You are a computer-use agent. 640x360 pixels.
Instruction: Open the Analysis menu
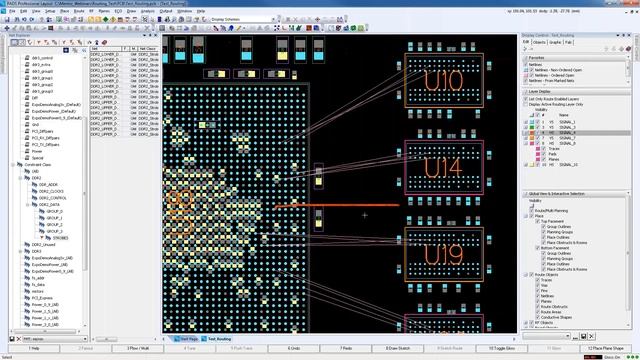[x=147, y=11]
